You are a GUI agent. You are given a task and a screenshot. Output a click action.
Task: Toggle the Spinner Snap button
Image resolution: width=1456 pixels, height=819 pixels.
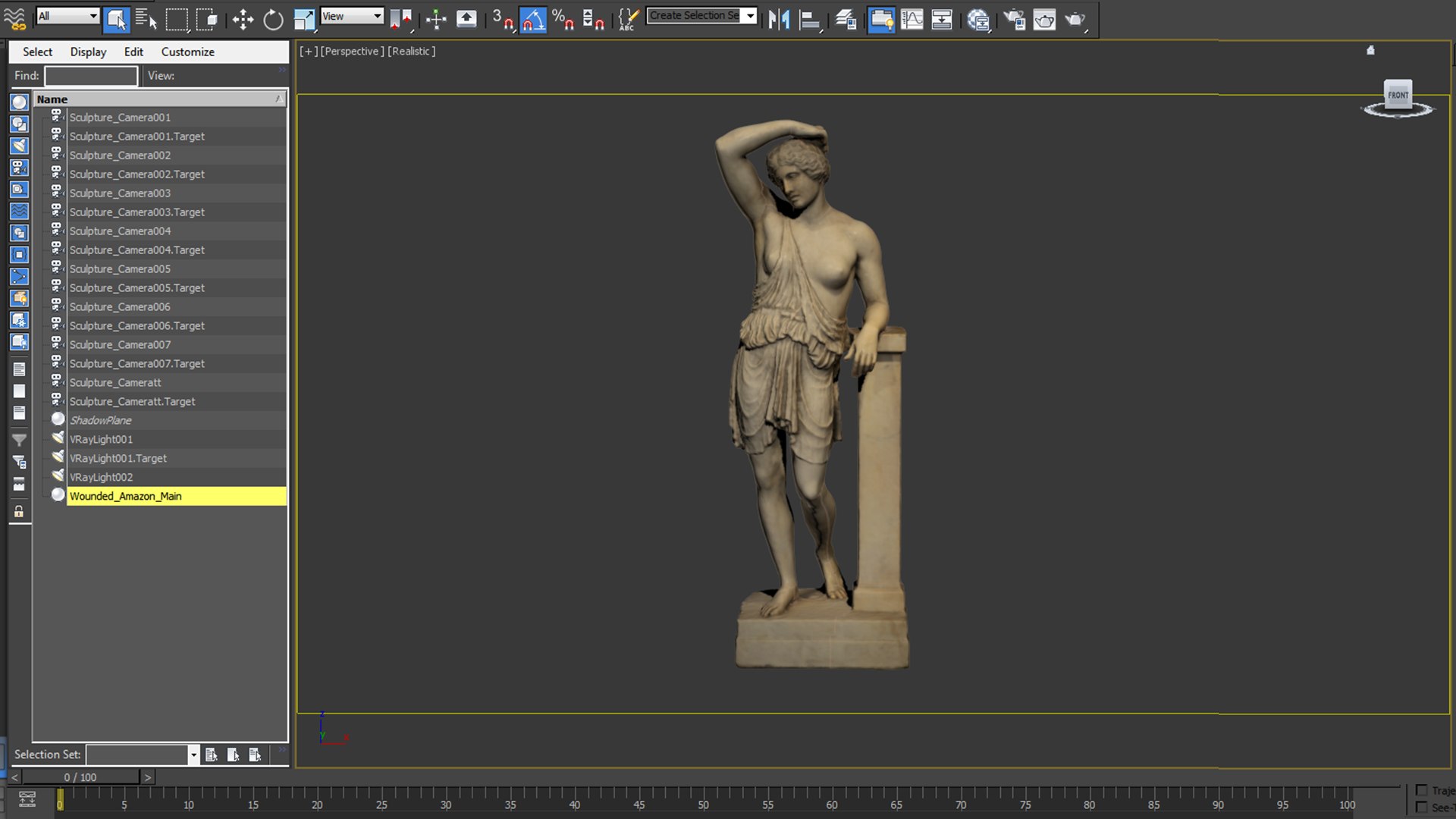coord(593,20)
